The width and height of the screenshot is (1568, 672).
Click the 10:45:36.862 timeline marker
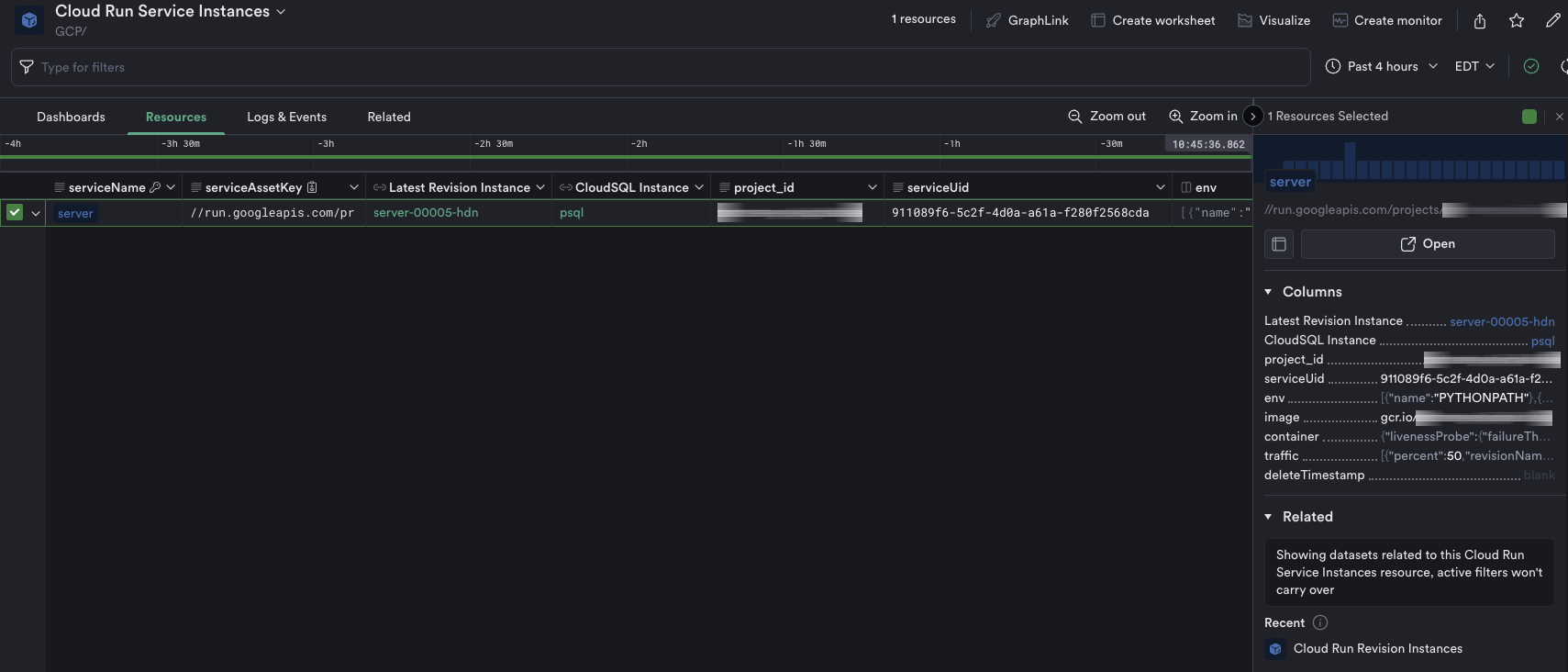1208,144
